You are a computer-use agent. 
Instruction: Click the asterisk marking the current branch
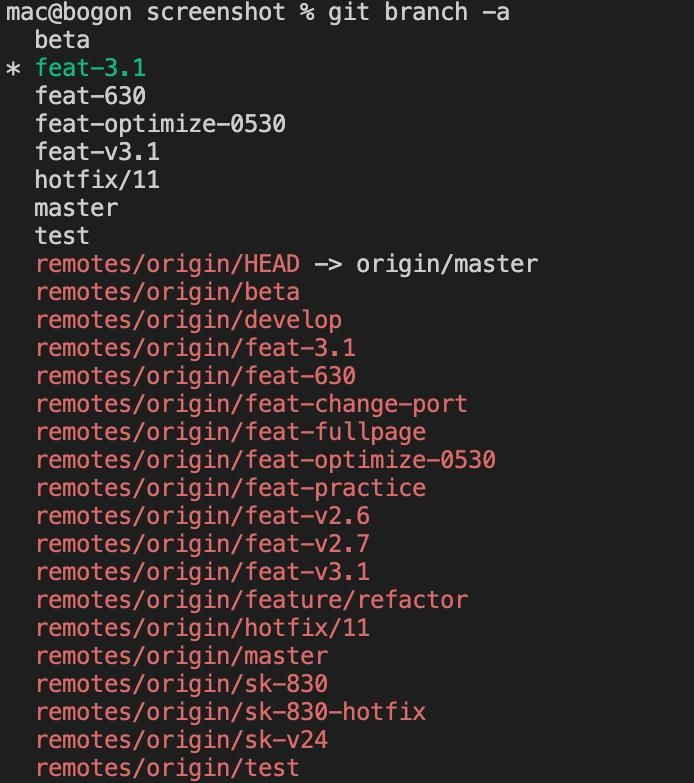[13, 70]
